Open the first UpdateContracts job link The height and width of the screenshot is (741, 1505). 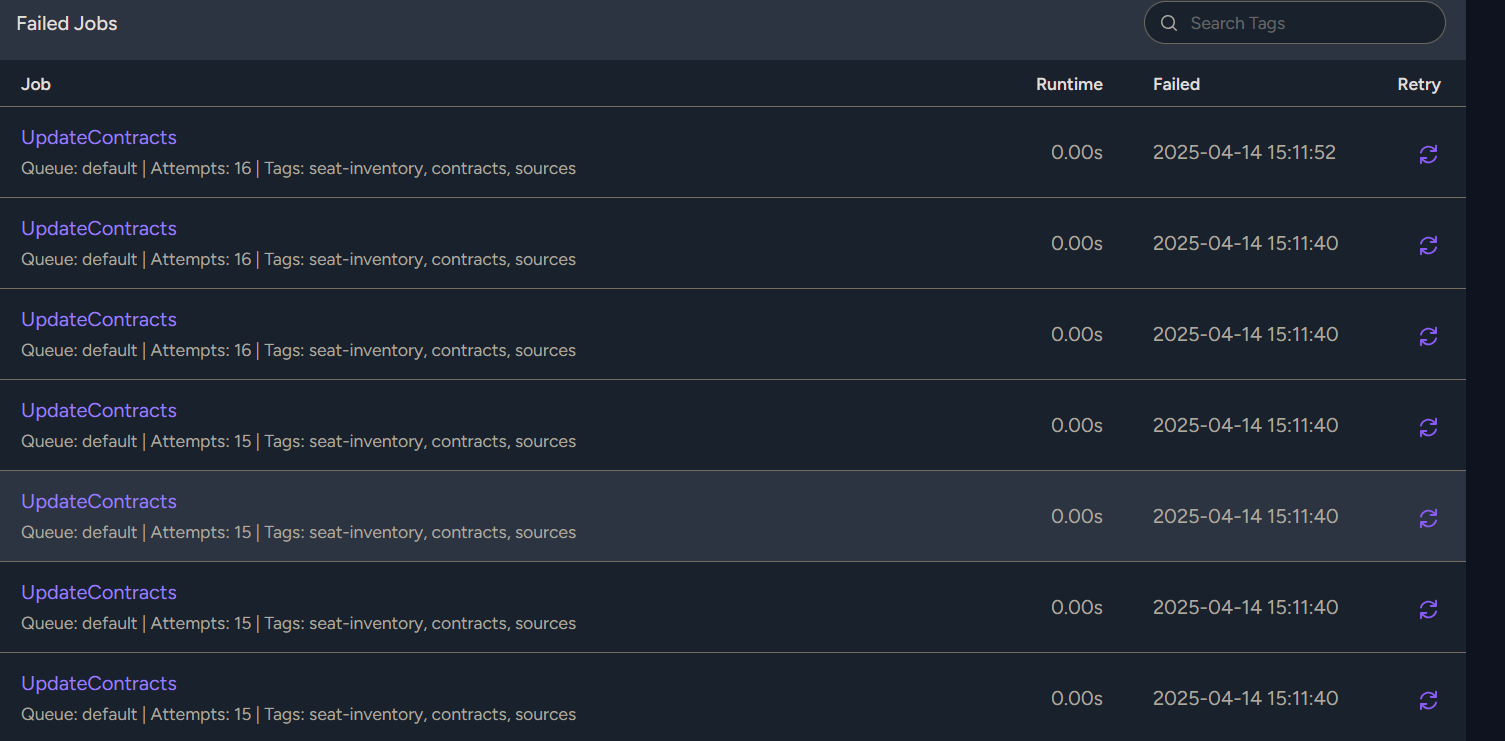99,138
